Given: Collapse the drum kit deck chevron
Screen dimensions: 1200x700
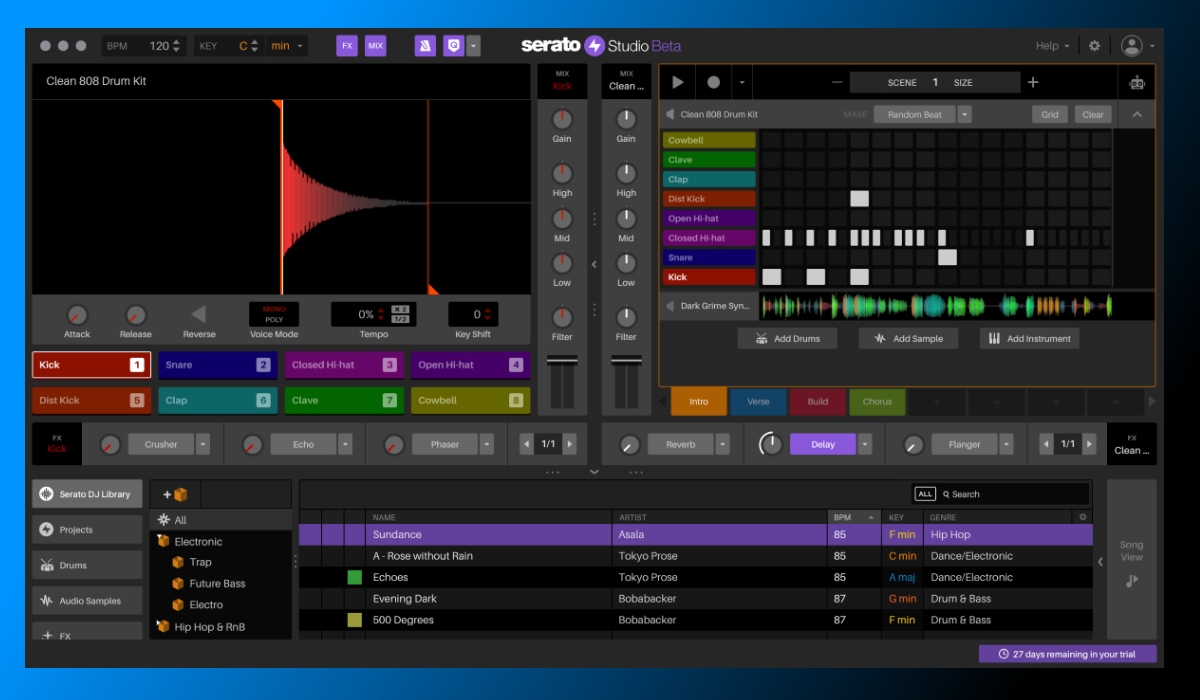Looking at the screenshot, I should click(x=1137, y=115).
